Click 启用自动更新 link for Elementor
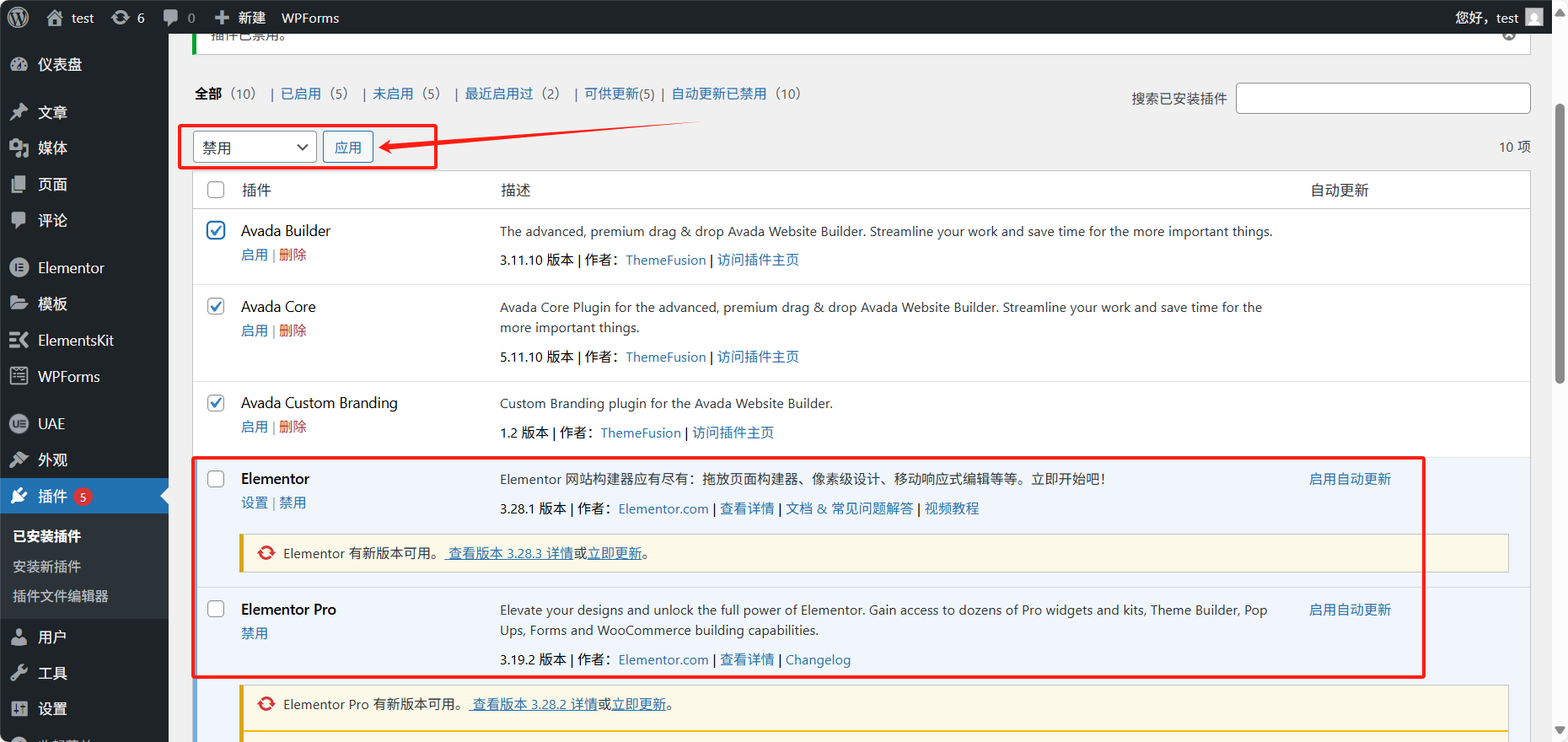The width and height of the screenshot is (1568, 742). pyautogui.click(x=1350, y=479)
